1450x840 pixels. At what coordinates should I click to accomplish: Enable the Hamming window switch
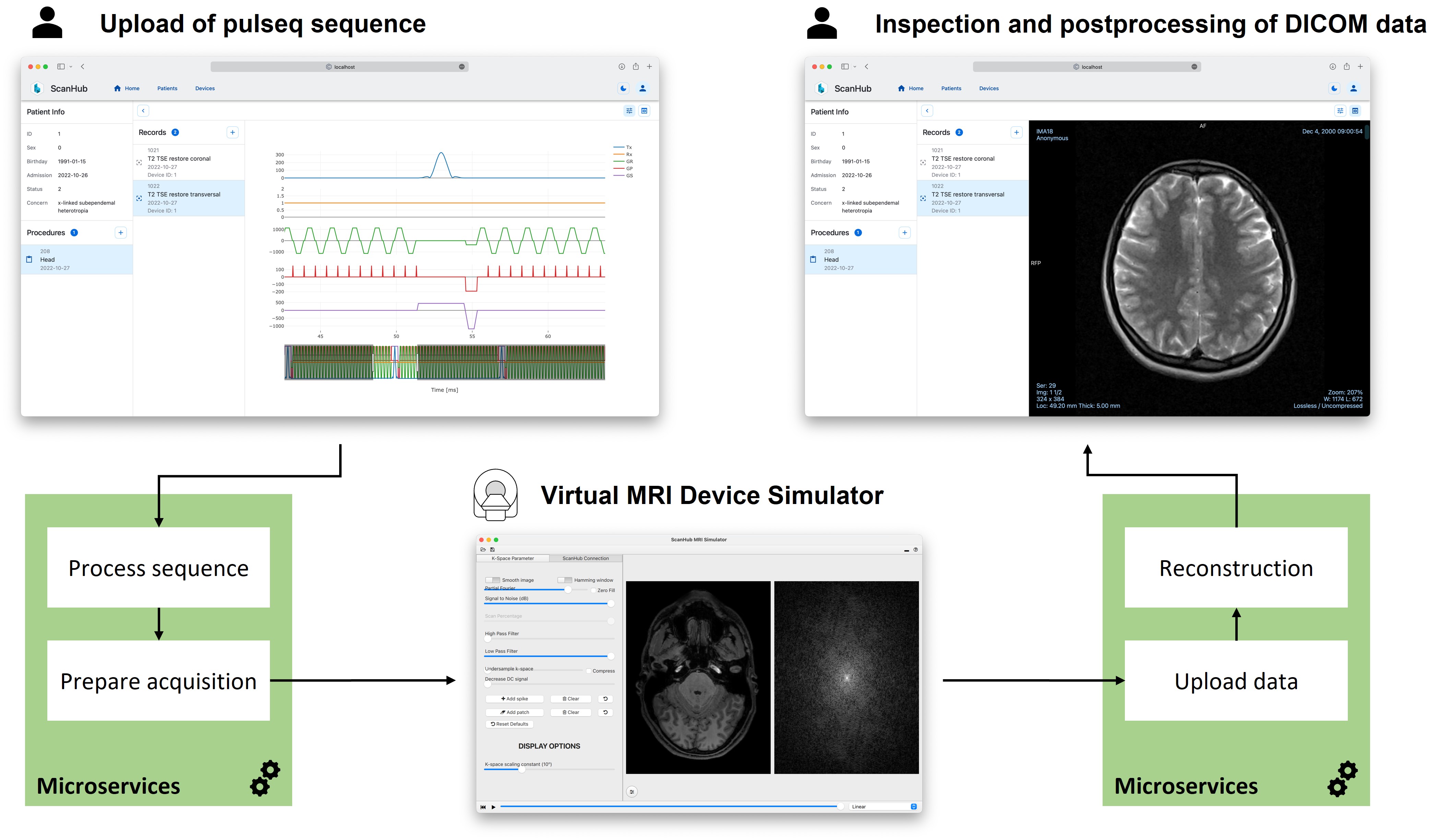click(x=564, y=580)
